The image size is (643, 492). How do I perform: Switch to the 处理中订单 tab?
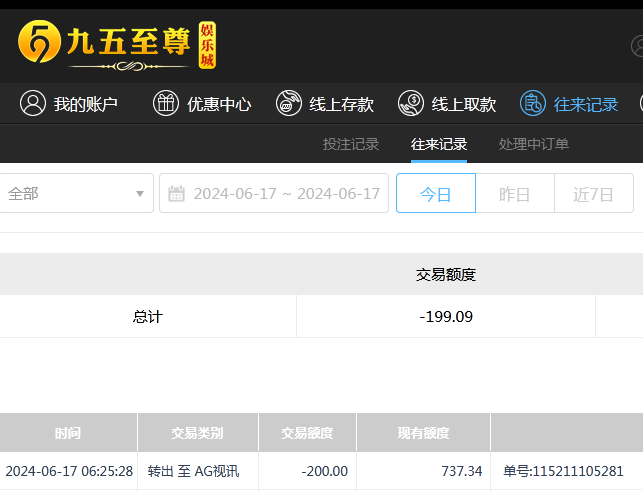(x=534, y=144)
